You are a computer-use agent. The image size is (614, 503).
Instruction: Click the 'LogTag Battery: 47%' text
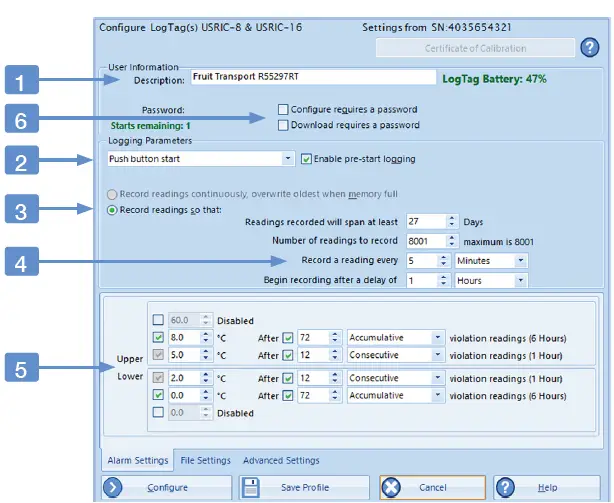[x=494, y=79]
